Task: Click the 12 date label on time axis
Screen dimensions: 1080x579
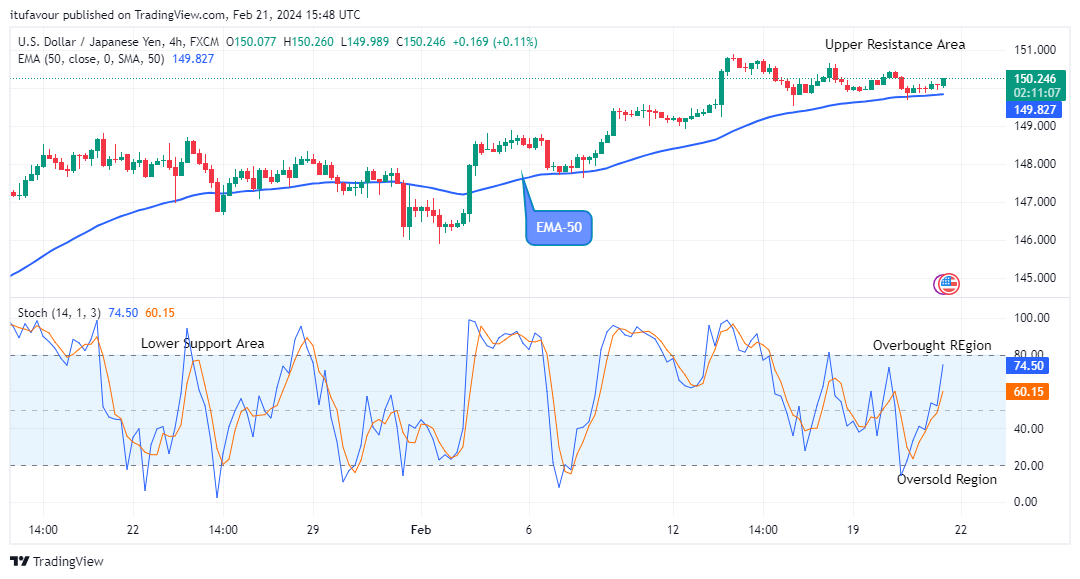Action: pos(673,529)
